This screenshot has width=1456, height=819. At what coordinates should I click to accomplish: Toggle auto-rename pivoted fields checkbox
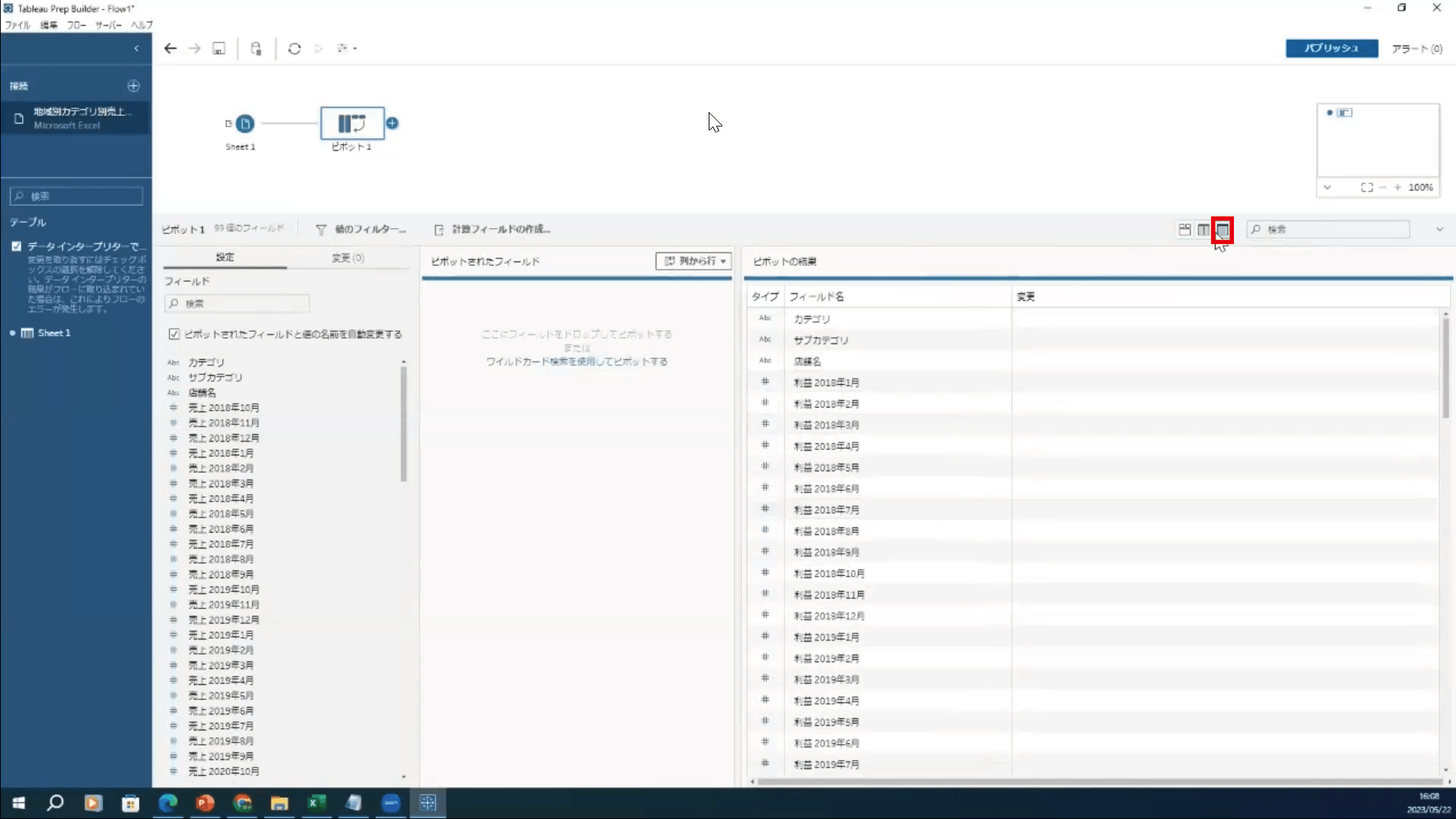(174, 334)
